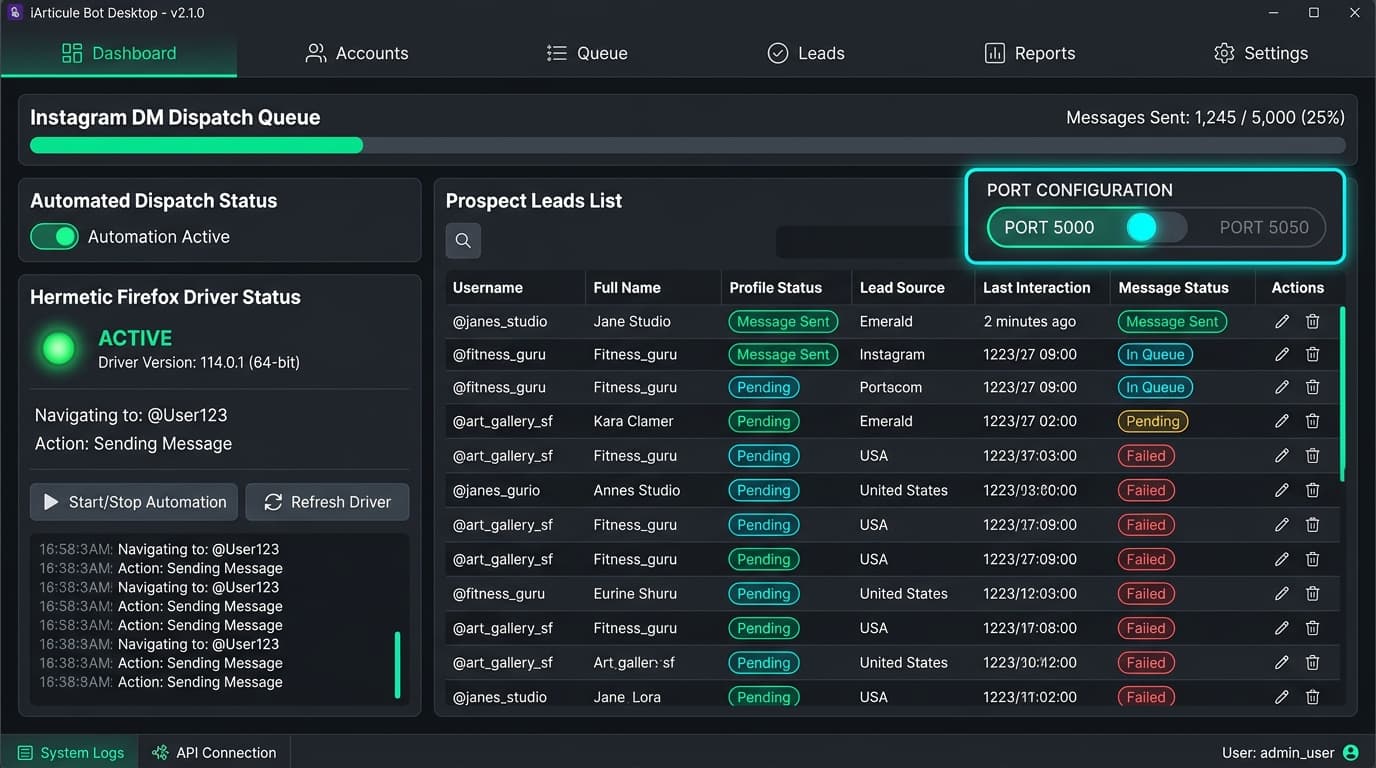1376x768 pixels.
Task: Click the Last Interaction column header
Action: click(1037, 287)
